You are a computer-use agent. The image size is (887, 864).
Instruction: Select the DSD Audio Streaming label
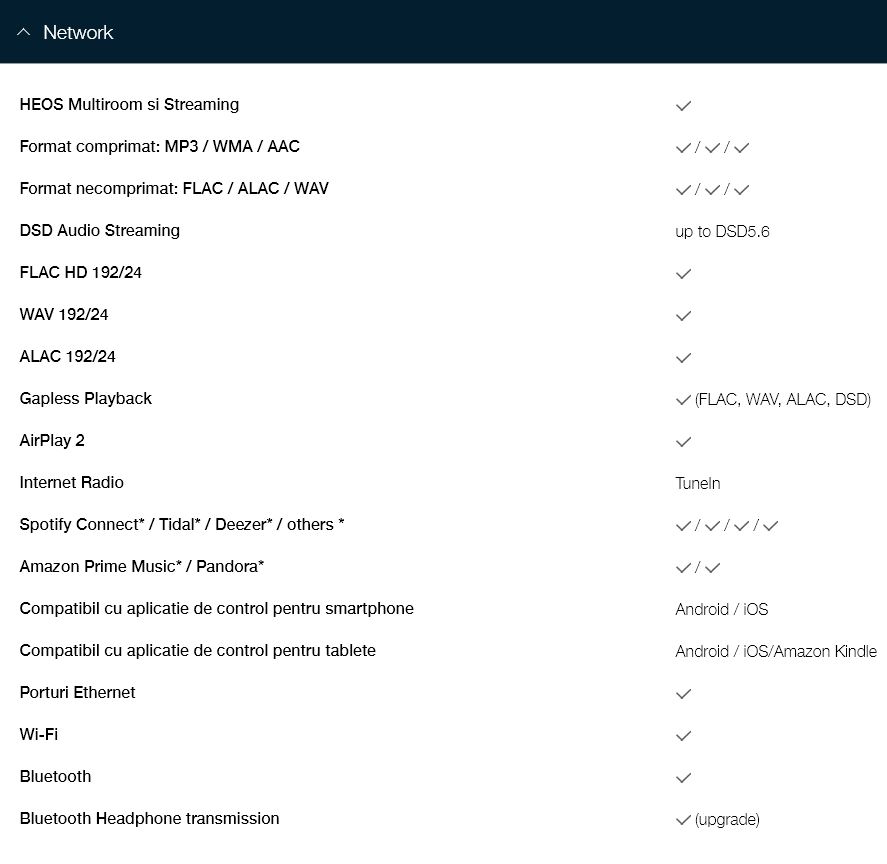100,230
